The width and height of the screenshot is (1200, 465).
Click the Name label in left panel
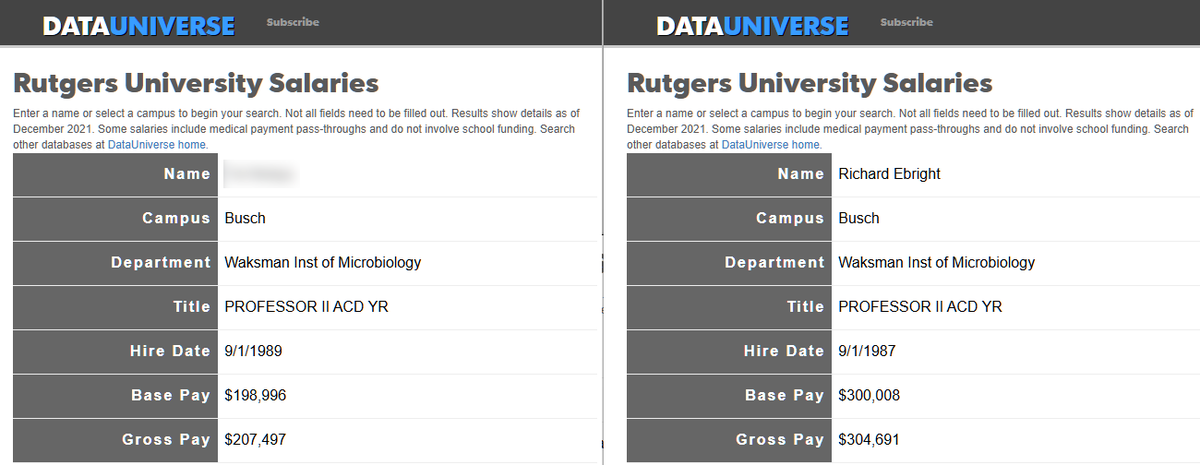(x=187, y=174)
